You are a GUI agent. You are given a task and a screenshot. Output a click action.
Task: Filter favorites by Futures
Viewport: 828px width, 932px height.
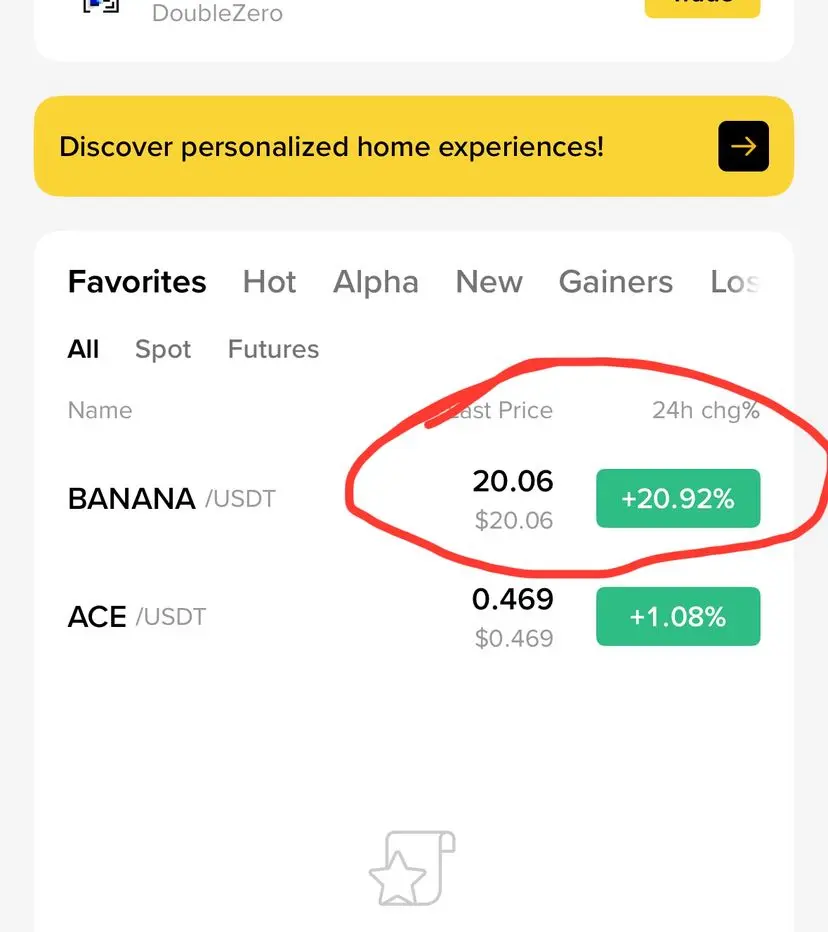[x=273, y=349]
